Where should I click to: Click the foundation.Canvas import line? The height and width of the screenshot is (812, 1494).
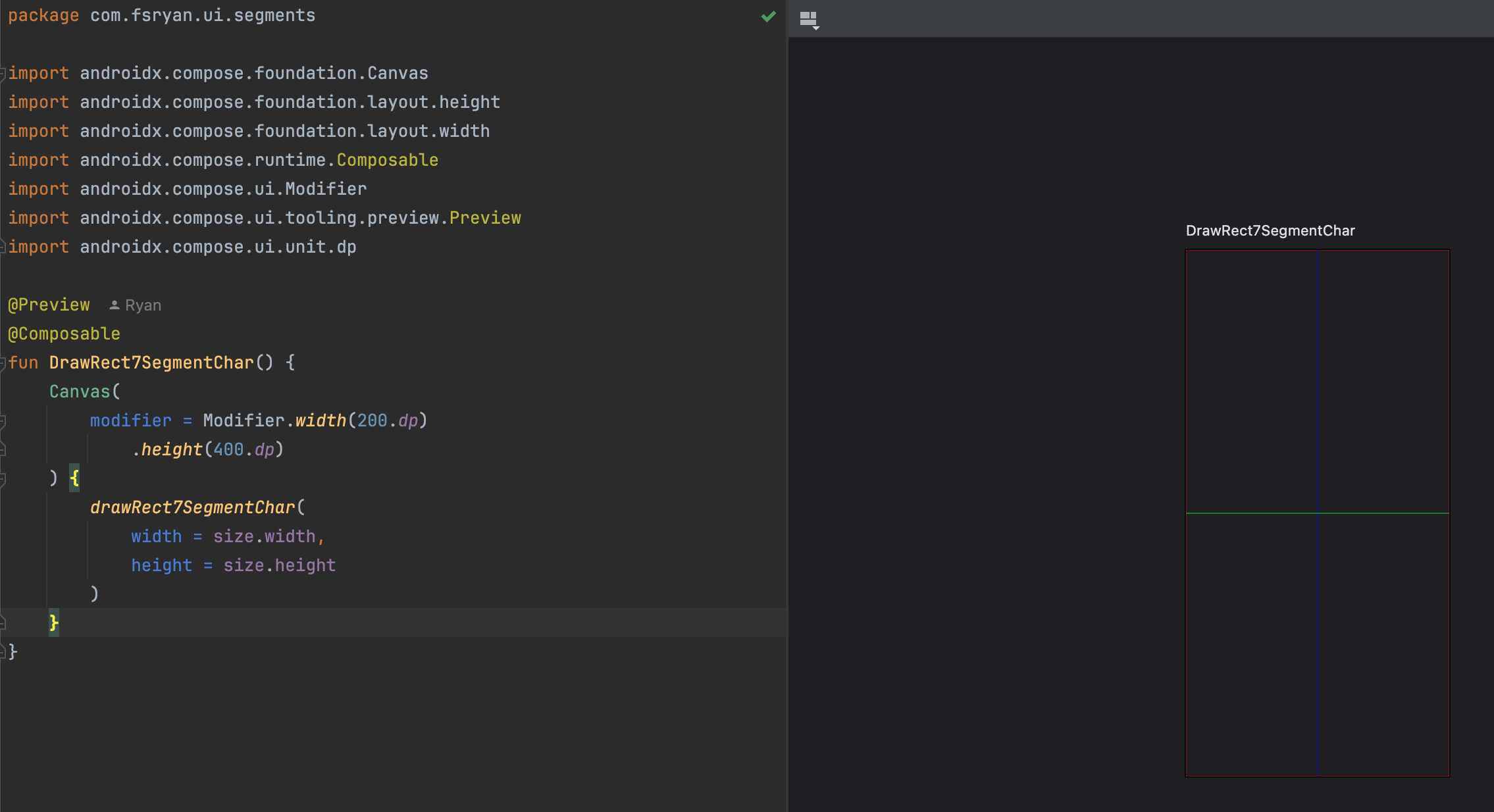pos(218,73)
